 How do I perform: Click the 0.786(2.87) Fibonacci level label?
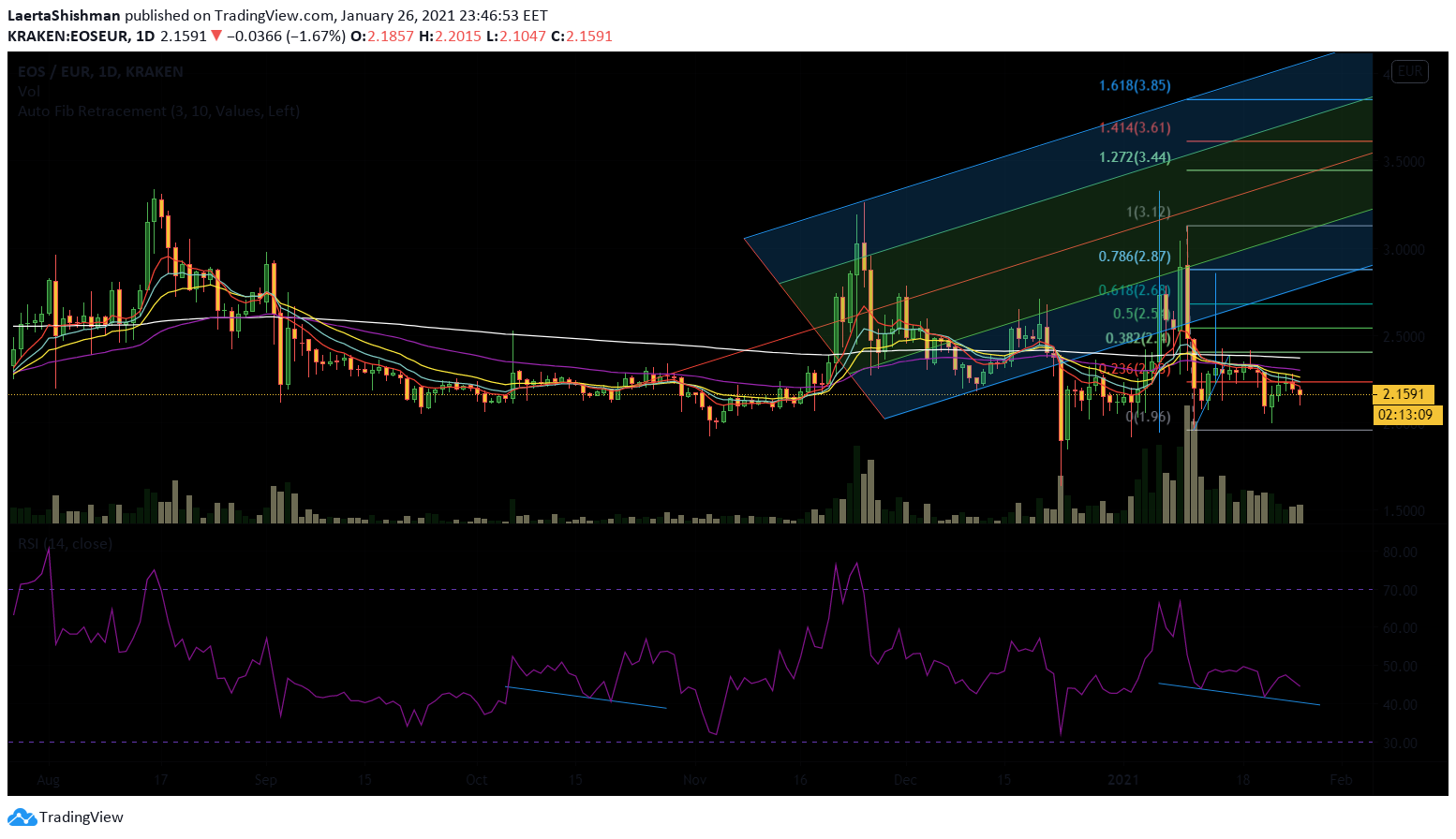coord(1135,257)
